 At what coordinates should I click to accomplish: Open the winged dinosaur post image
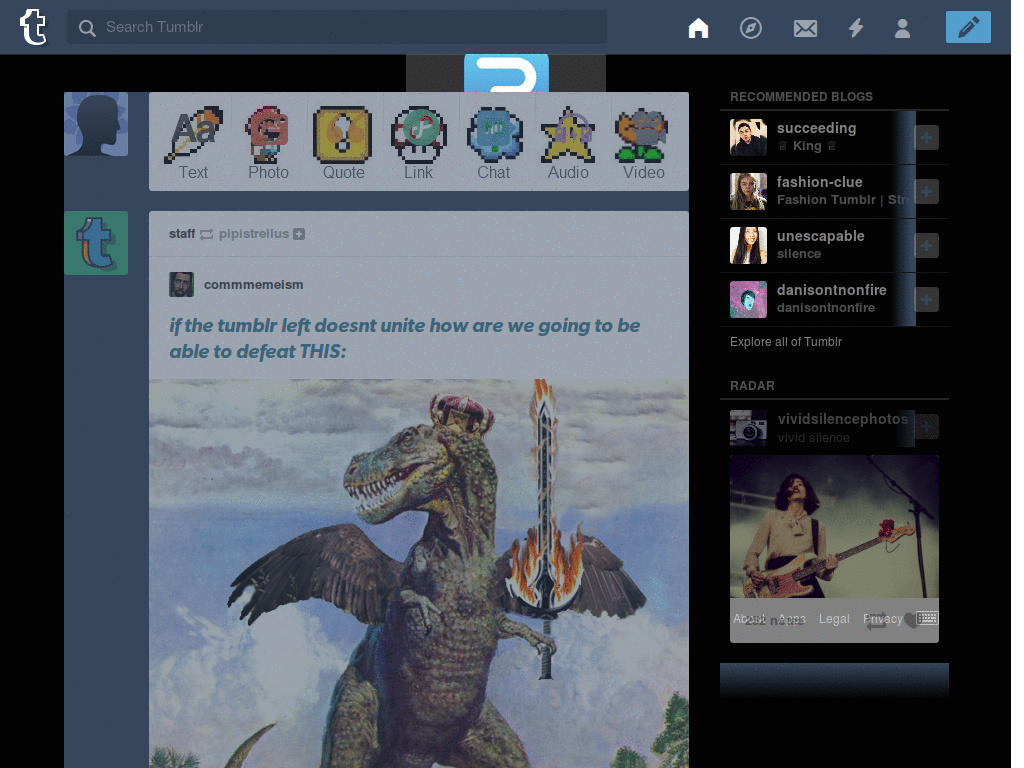pos(419,573)
